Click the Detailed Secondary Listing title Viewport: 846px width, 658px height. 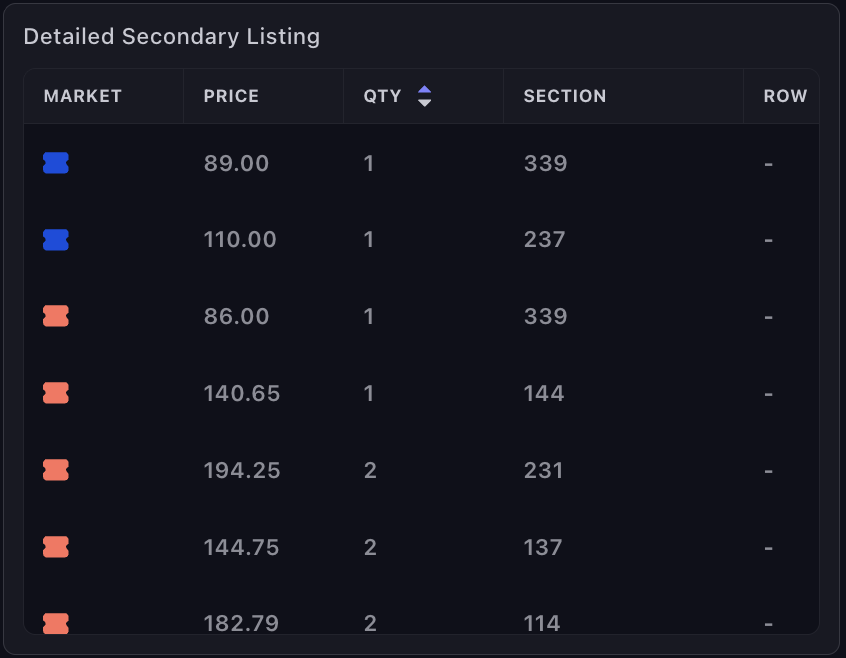coord(172,37)
